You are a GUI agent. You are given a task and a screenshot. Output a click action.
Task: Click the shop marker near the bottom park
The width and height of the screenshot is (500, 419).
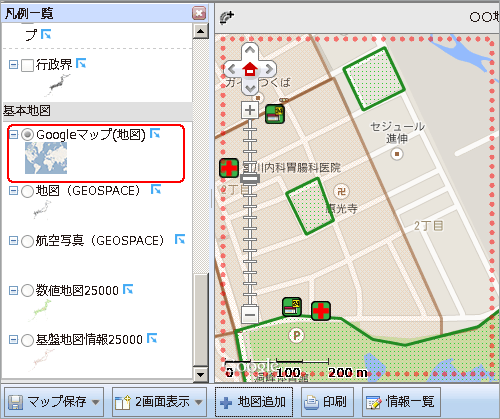(292, 307)
